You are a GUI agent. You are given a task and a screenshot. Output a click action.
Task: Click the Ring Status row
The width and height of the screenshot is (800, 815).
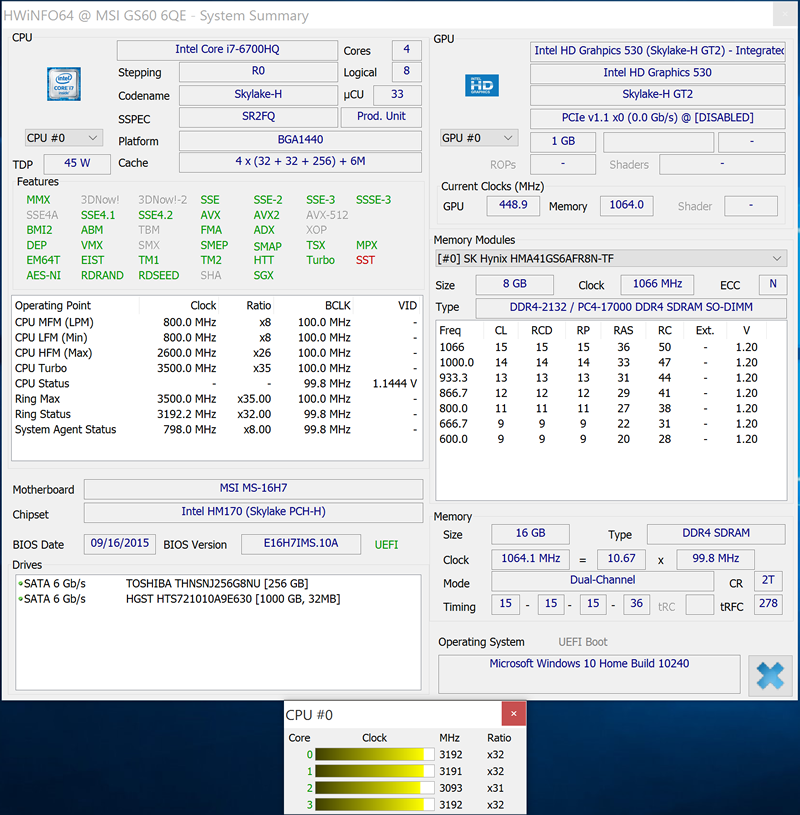pyautogui.click(x=216, y=415)
